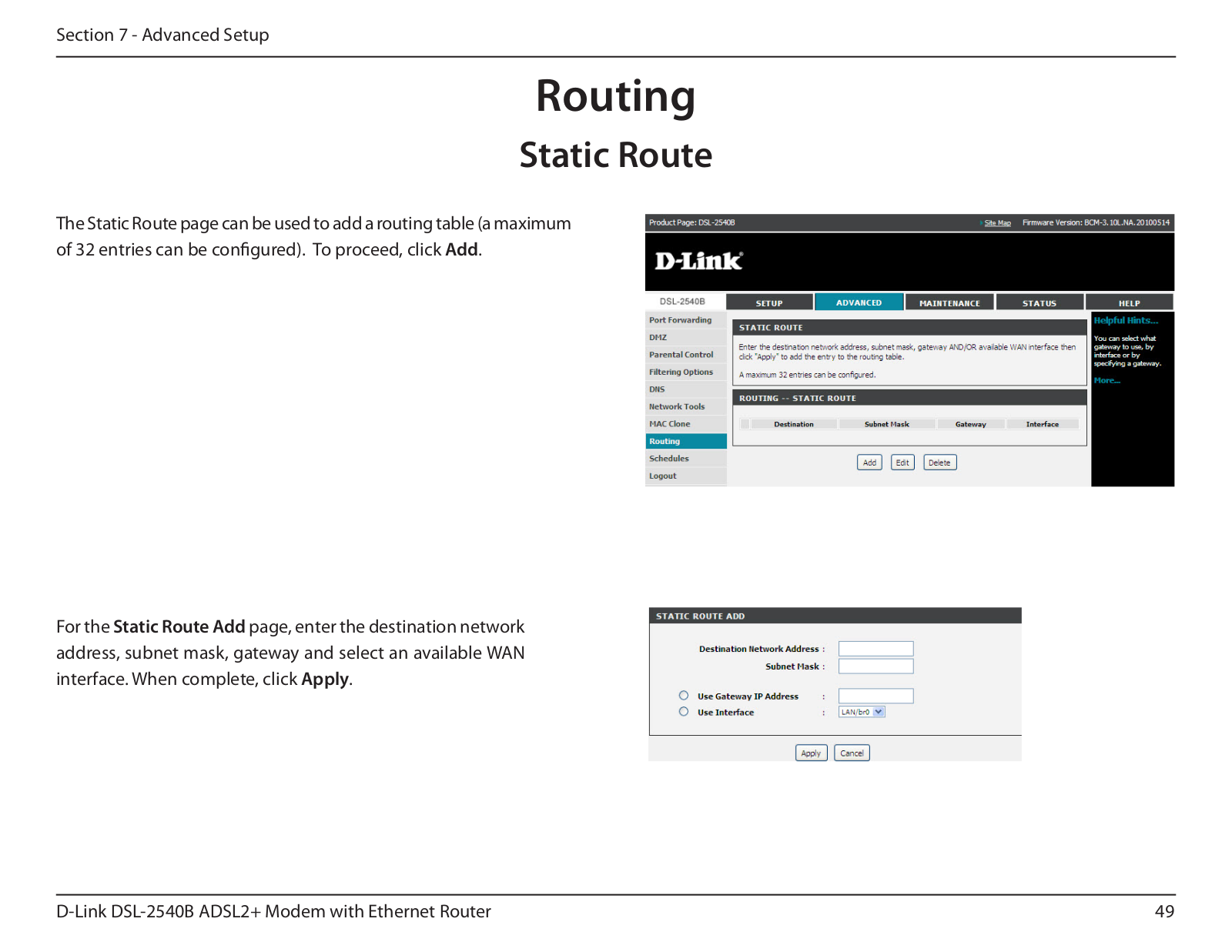
Task: Click the Edit button under the routing table
Action: coord(902,463)
